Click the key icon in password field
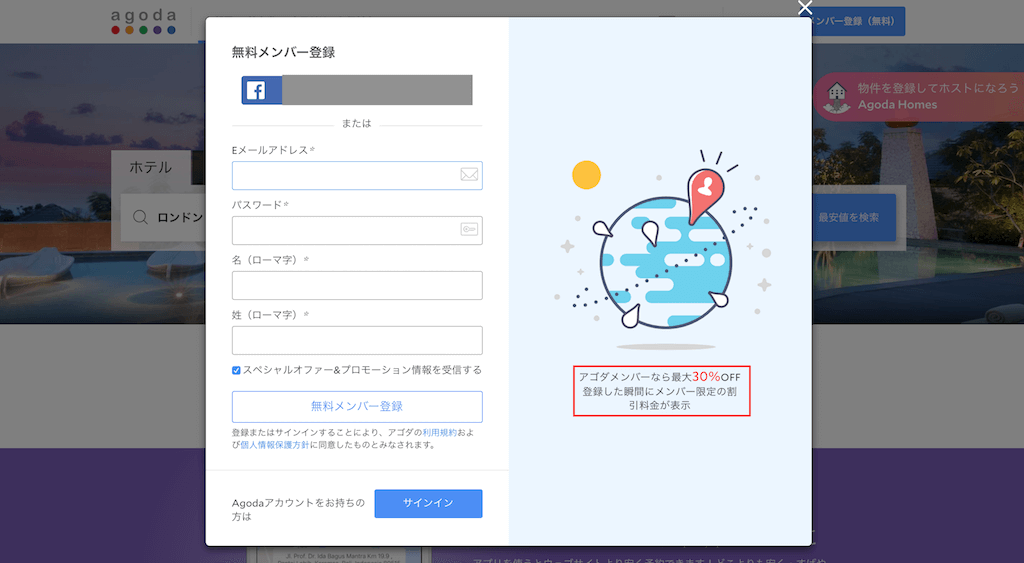 [469, 229]
